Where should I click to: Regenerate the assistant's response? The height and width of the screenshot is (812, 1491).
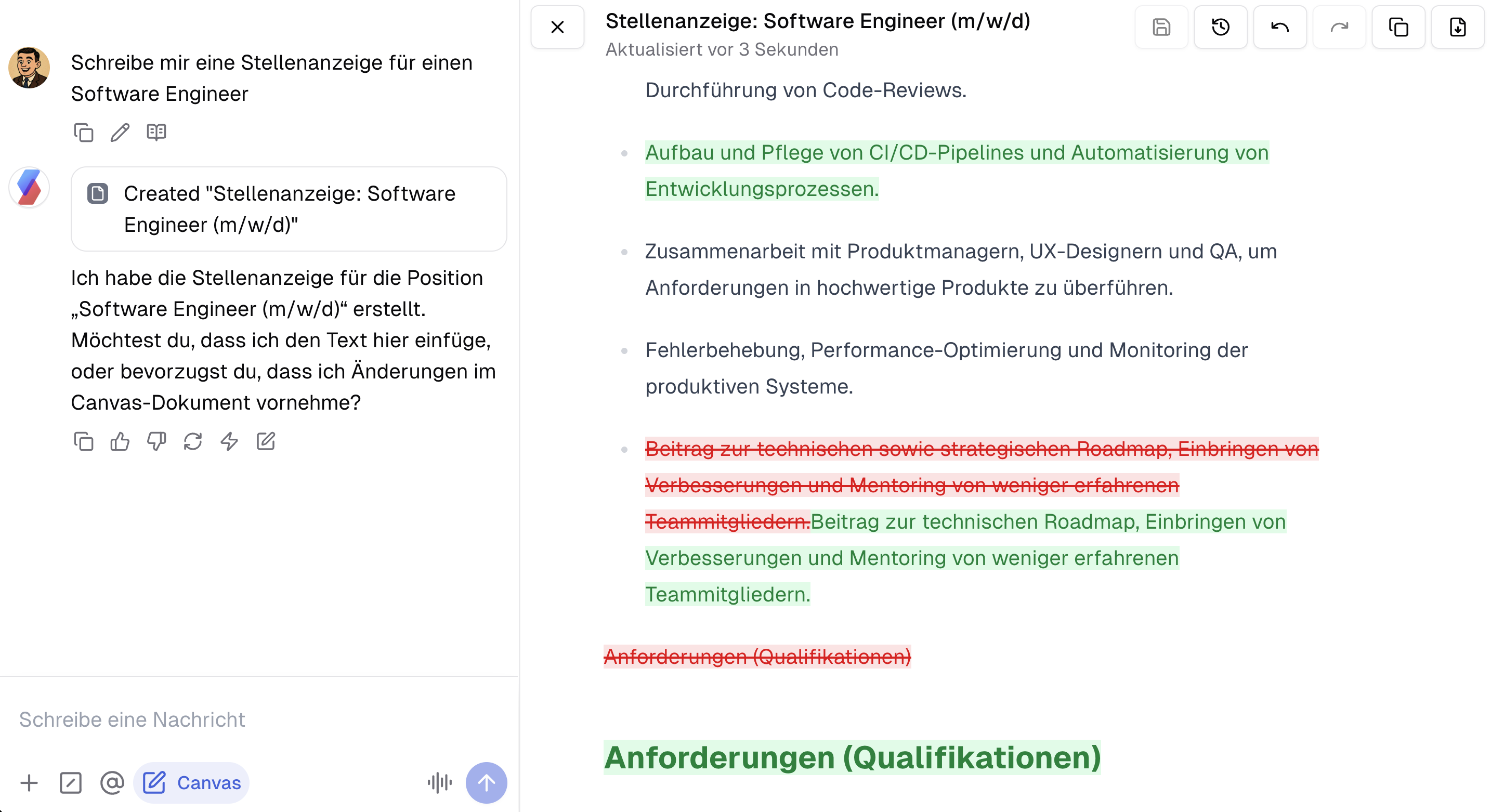point(193,441)
